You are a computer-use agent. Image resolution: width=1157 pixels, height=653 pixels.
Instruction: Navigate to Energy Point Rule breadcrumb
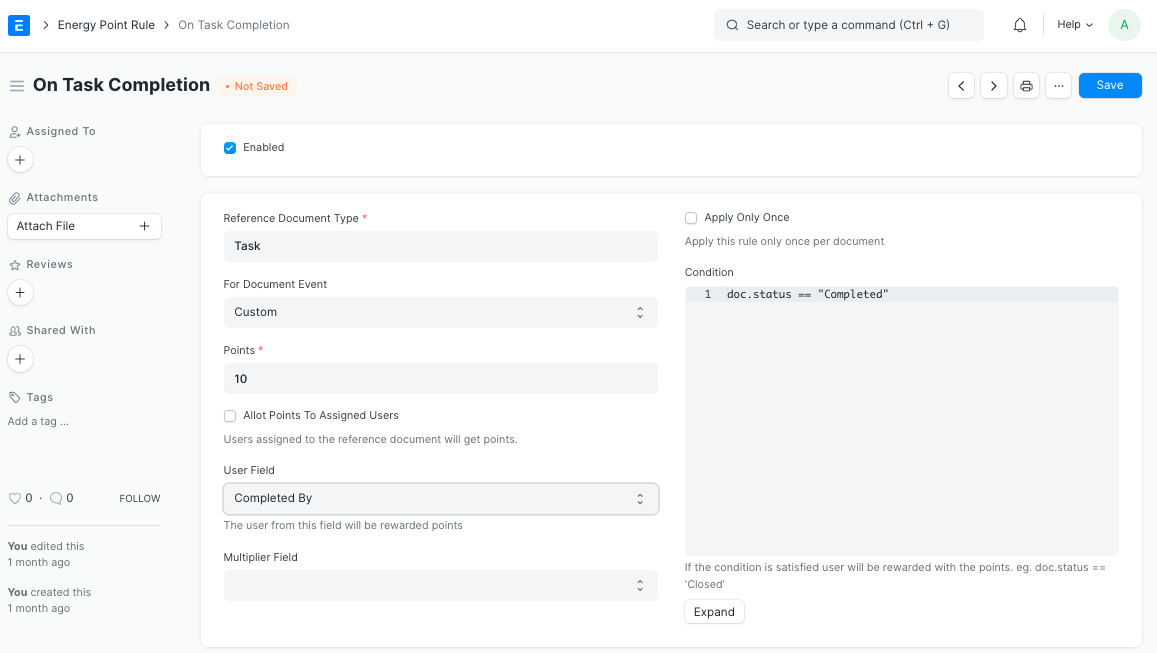106,25
